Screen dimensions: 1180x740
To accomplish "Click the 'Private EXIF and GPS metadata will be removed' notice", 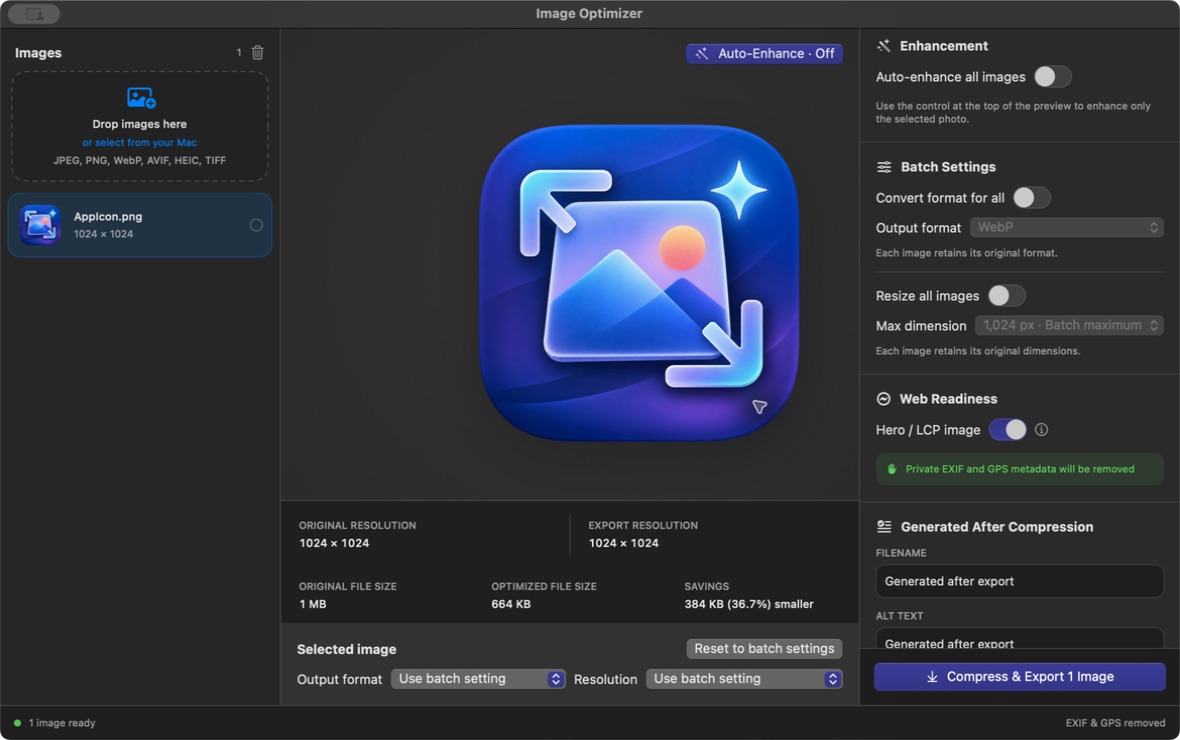I will pos(1020,469).
